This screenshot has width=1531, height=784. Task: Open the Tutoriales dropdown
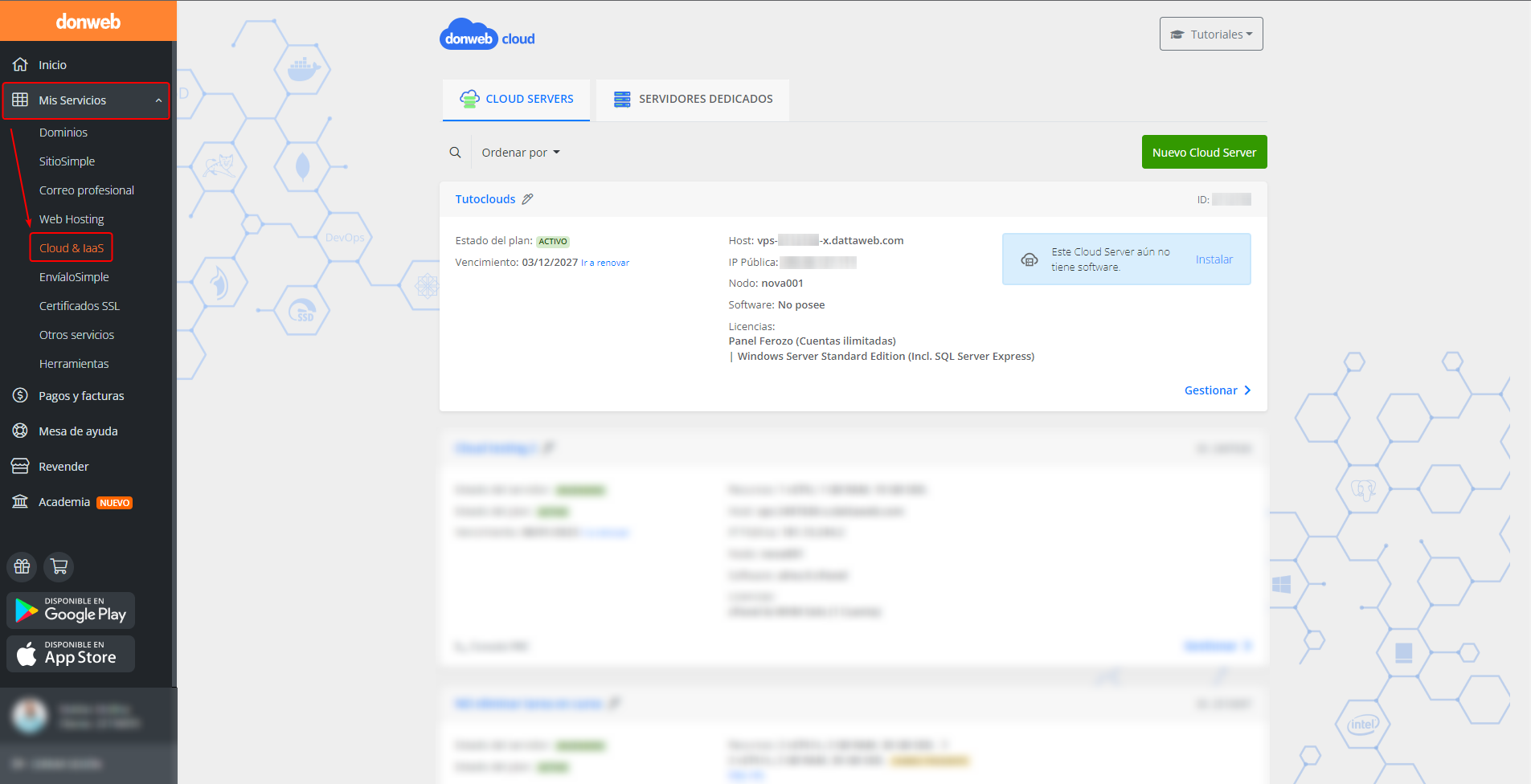coord(1211,34)
